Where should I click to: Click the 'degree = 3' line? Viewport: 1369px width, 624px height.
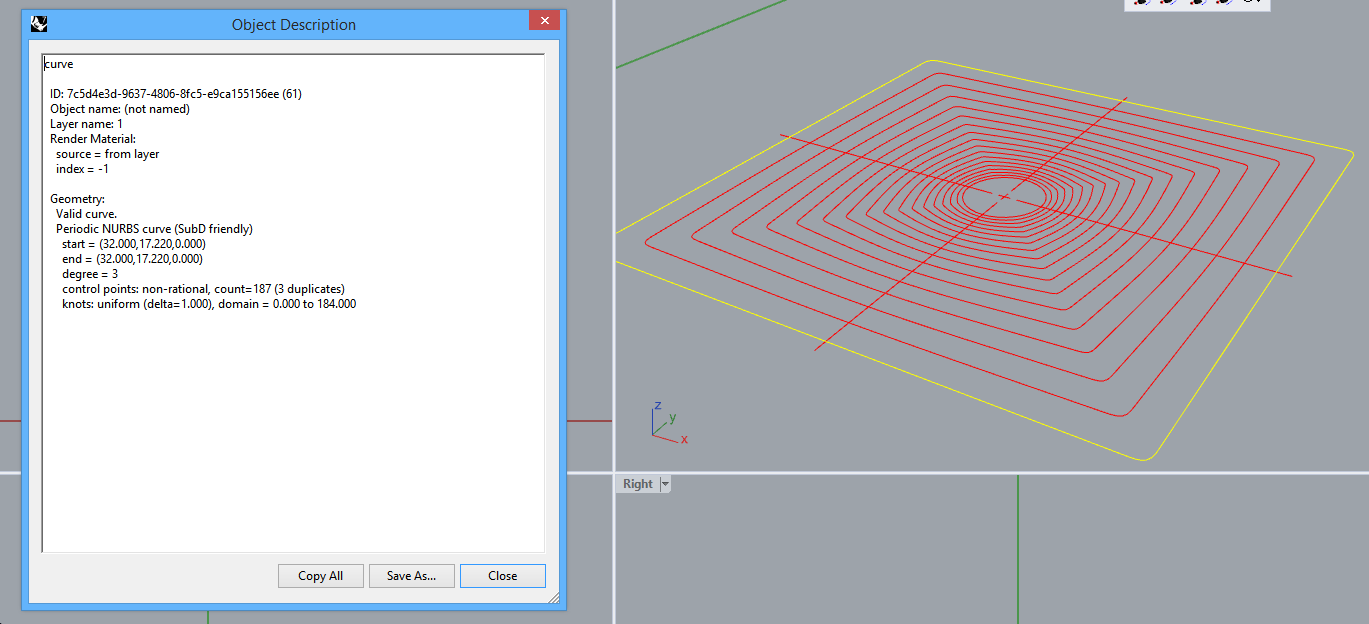coord(90,274)
